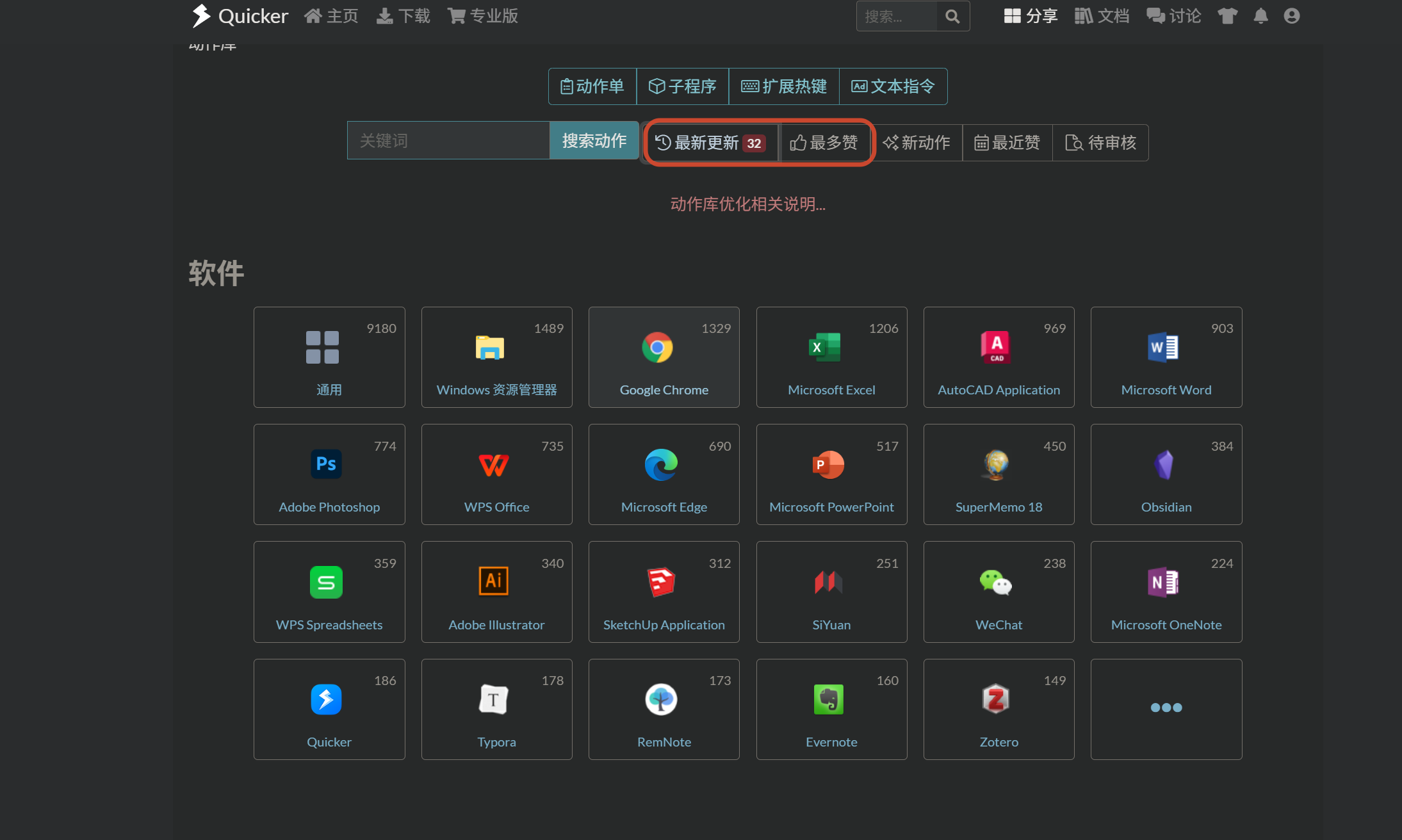Open notifications bell icon
Viewport: 1402px width, 840px height.
[1260, 16]
